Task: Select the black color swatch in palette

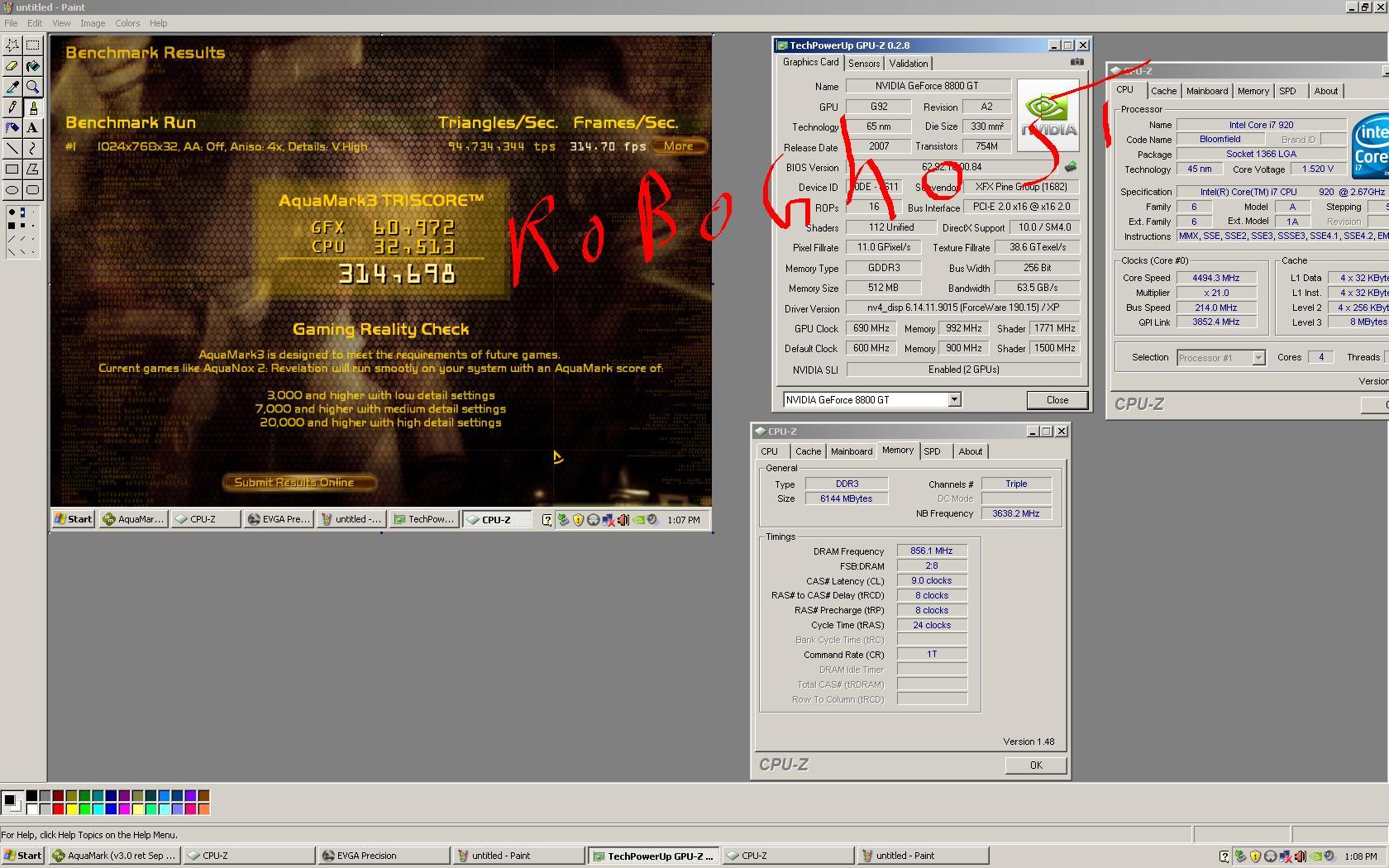Action: (x=31, y=796)
